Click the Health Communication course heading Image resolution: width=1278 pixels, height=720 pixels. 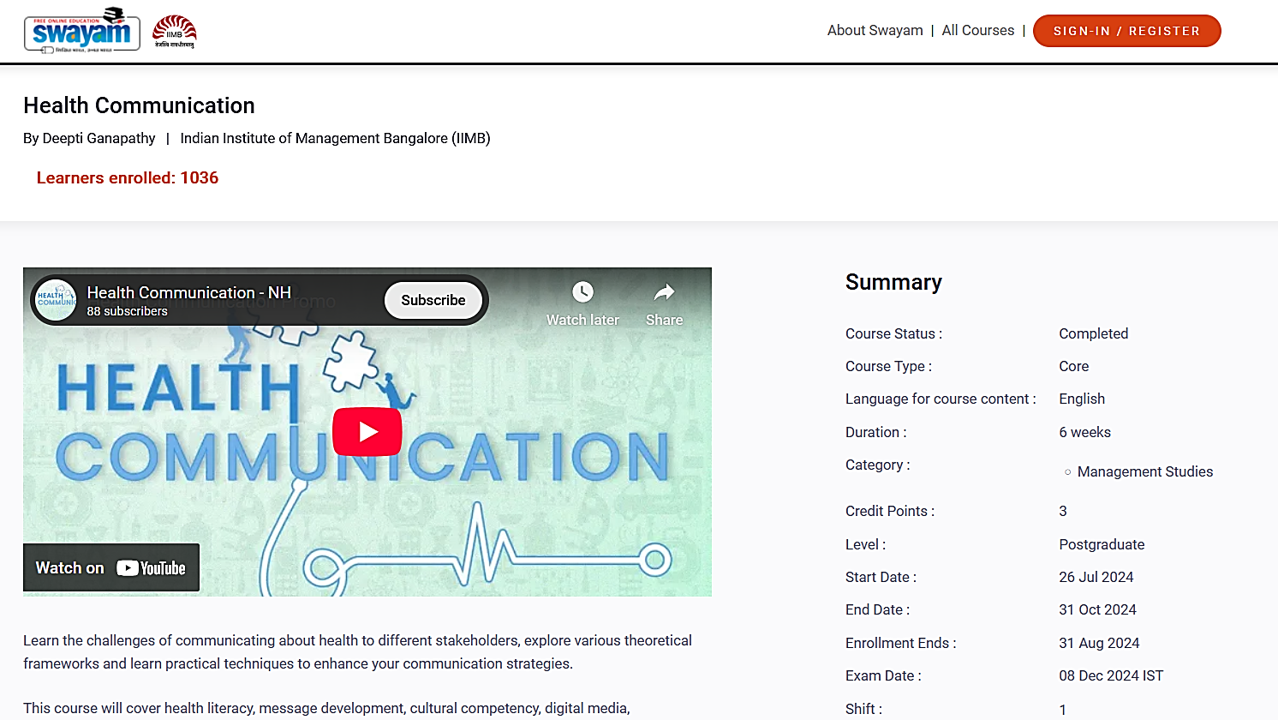(139, 106)
